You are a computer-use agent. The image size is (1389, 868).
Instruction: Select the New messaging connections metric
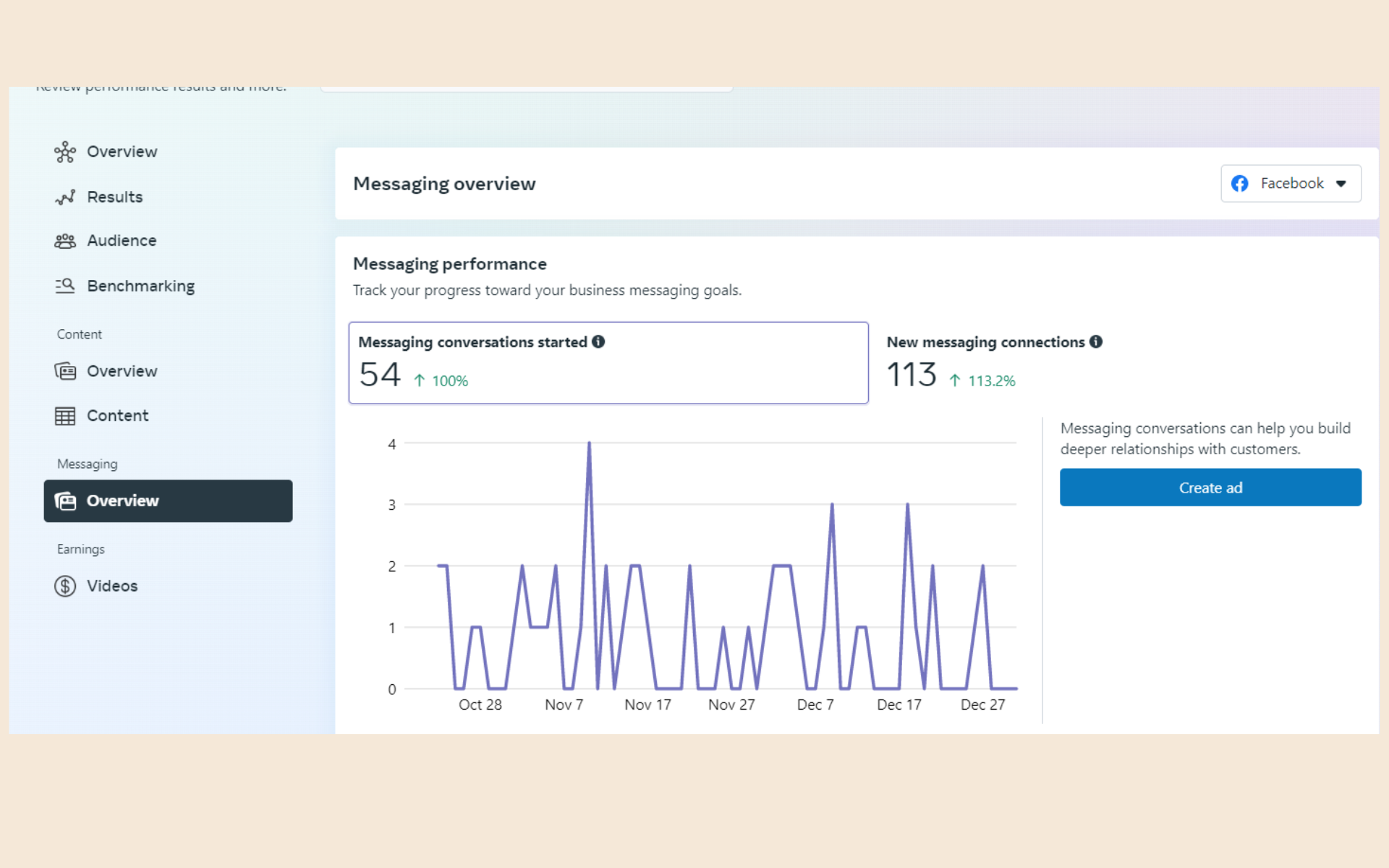tap(995, 362)
